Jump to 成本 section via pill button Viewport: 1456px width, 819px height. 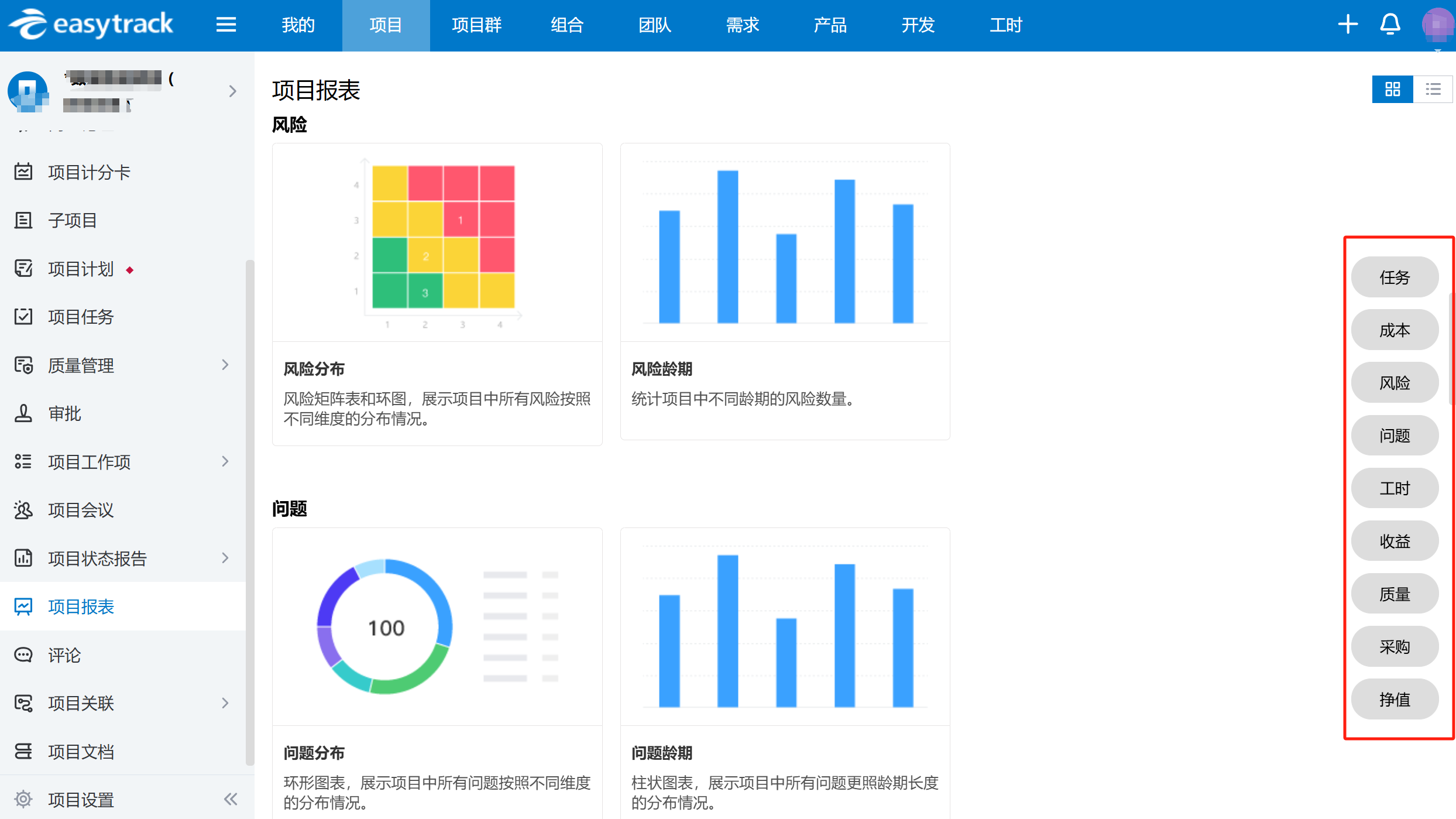point(1395,330)
